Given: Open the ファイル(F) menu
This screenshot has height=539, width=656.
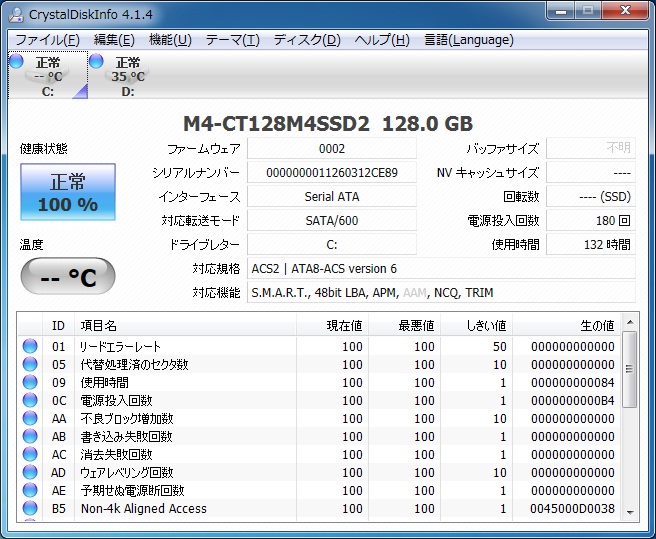Looking at the screenshot, I should click(x=47, y=40).
